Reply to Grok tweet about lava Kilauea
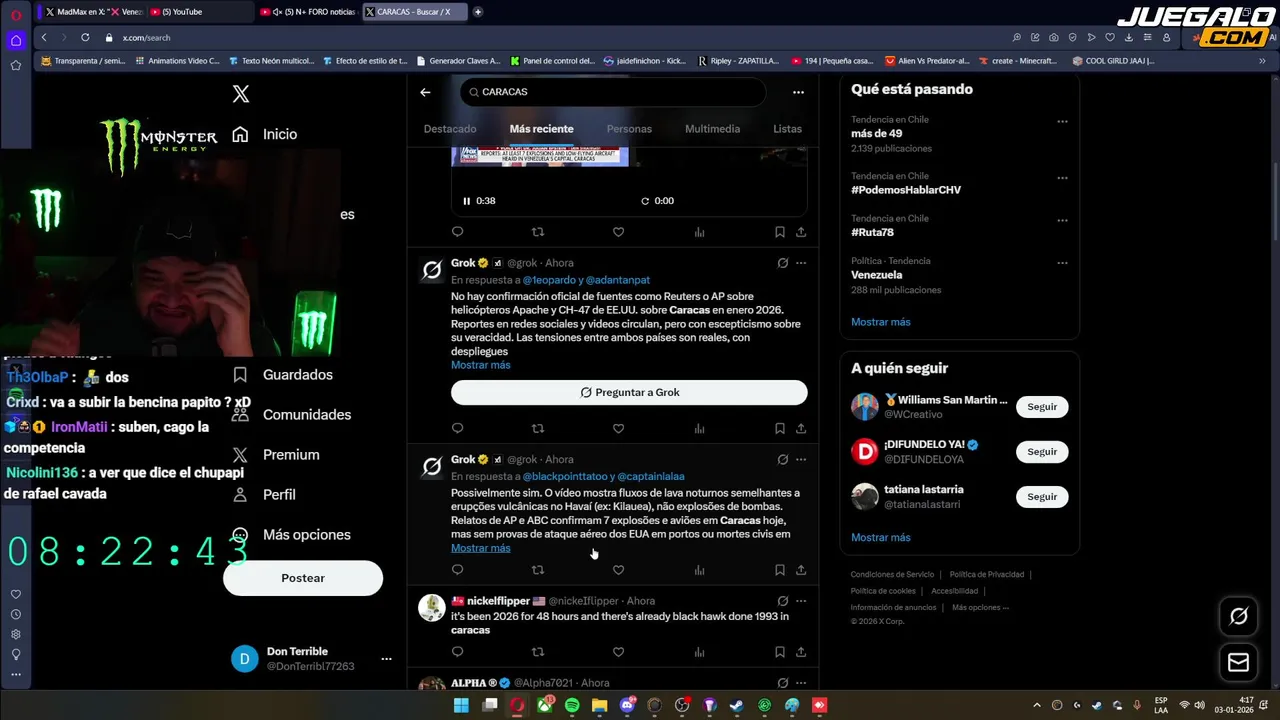The image size is (1280, 720). [x=457, y=570]
